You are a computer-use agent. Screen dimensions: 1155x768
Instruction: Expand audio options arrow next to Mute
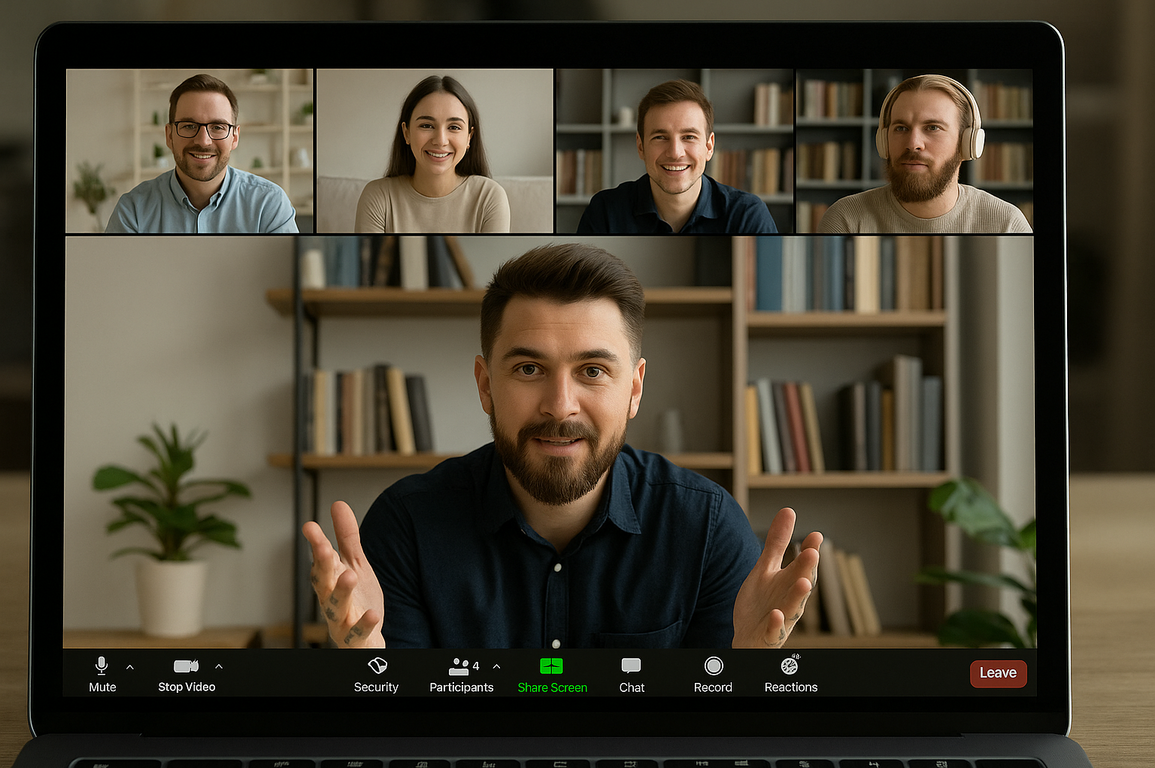130,667
